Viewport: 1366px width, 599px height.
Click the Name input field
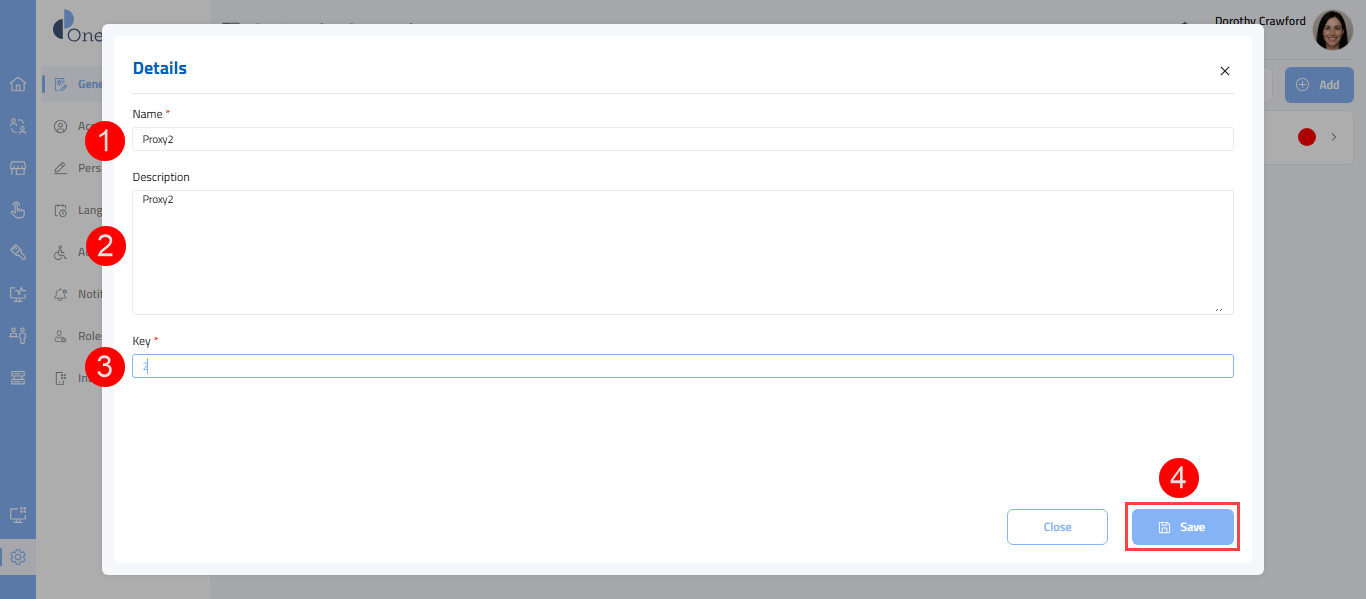pyautogui.click(x=682, y=139)
